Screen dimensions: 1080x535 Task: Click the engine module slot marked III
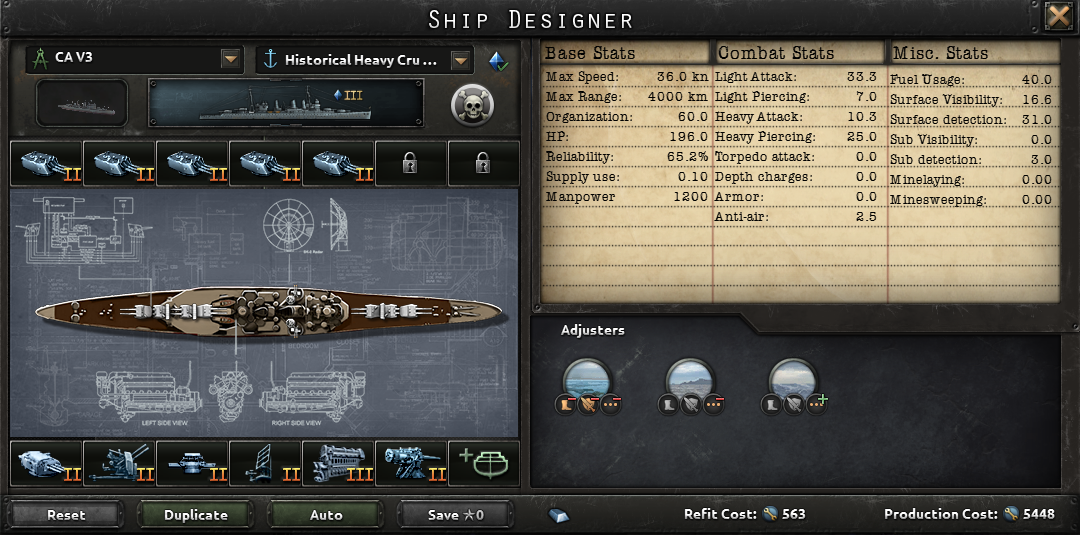pos(339,463)
